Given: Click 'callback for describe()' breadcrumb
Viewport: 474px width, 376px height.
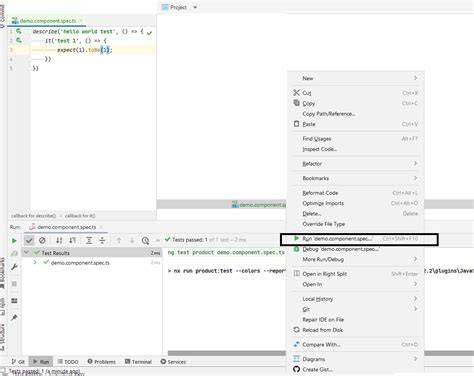Looking at the screenshot, I should click(x=33, y=216).
